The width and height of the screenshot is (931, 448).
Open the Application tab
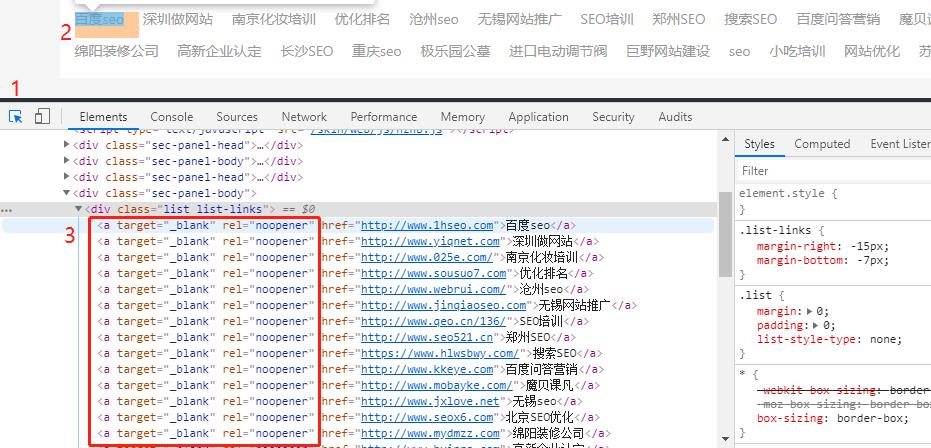click(539, 117)
